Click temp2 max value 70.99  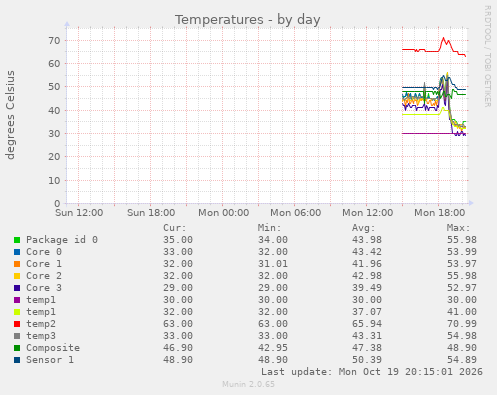(x=462, y=324)
